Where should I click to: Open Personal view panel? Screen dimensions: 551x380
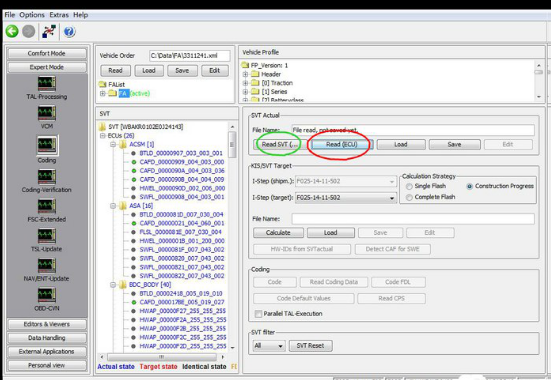(x=47, y=366)
